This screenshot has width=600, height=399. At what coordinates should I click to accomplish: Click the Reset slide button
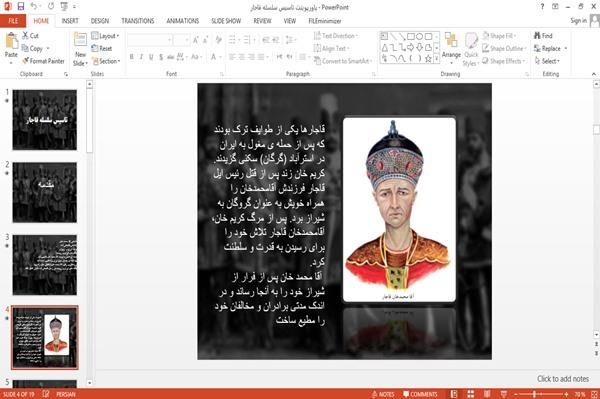pyautogui.click(x=102, y=48)
